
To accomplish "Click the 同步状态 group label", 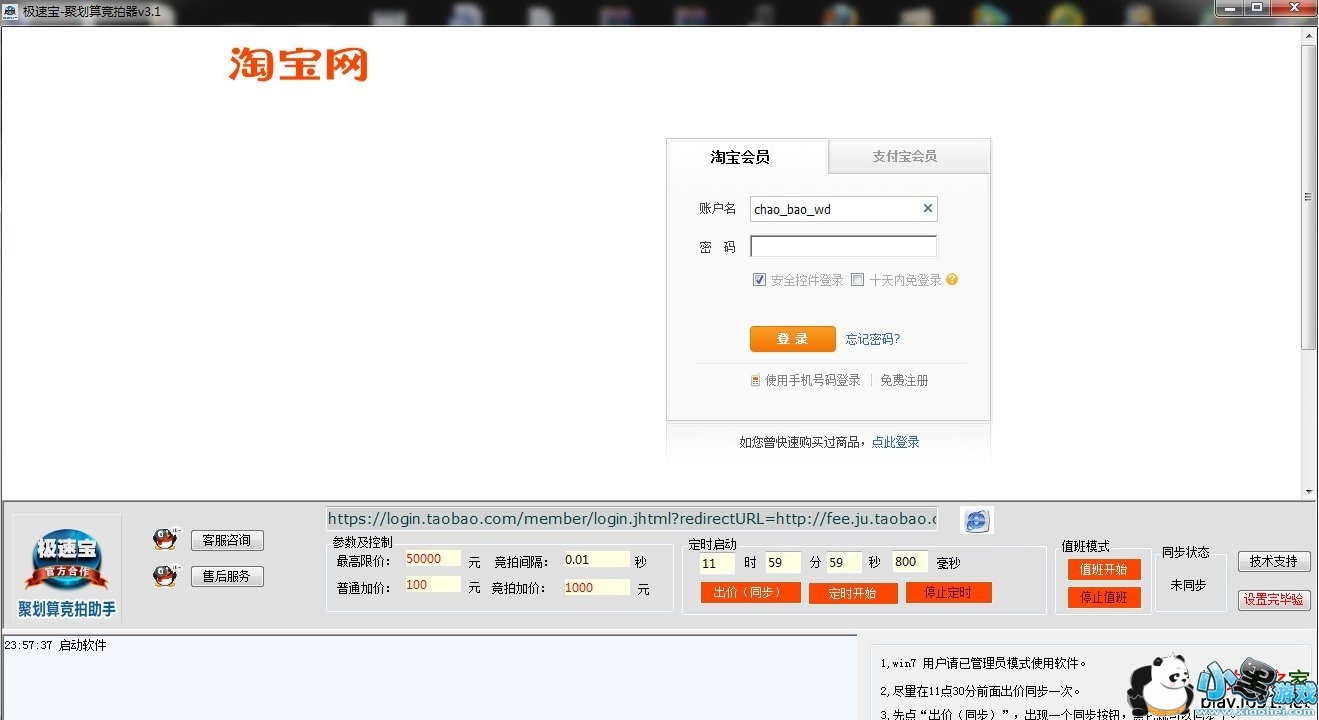I will 1186,552.
